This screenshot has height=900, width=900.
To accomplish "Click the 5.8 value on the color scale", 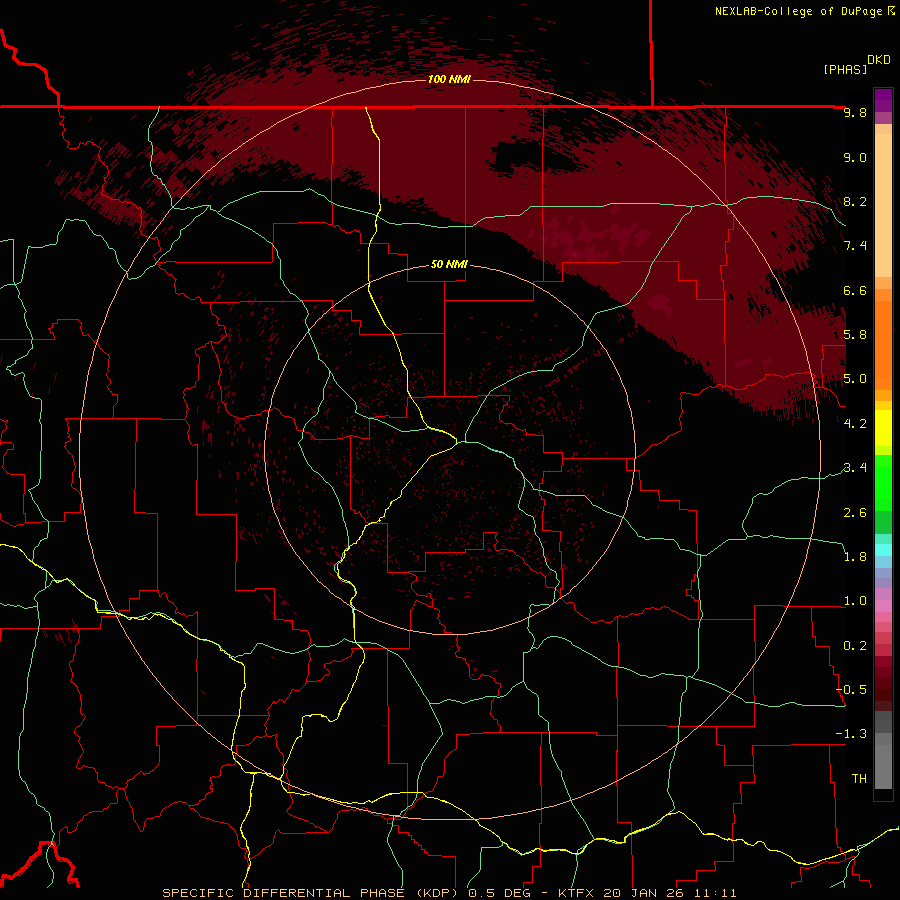I will (x=855, y=335).
